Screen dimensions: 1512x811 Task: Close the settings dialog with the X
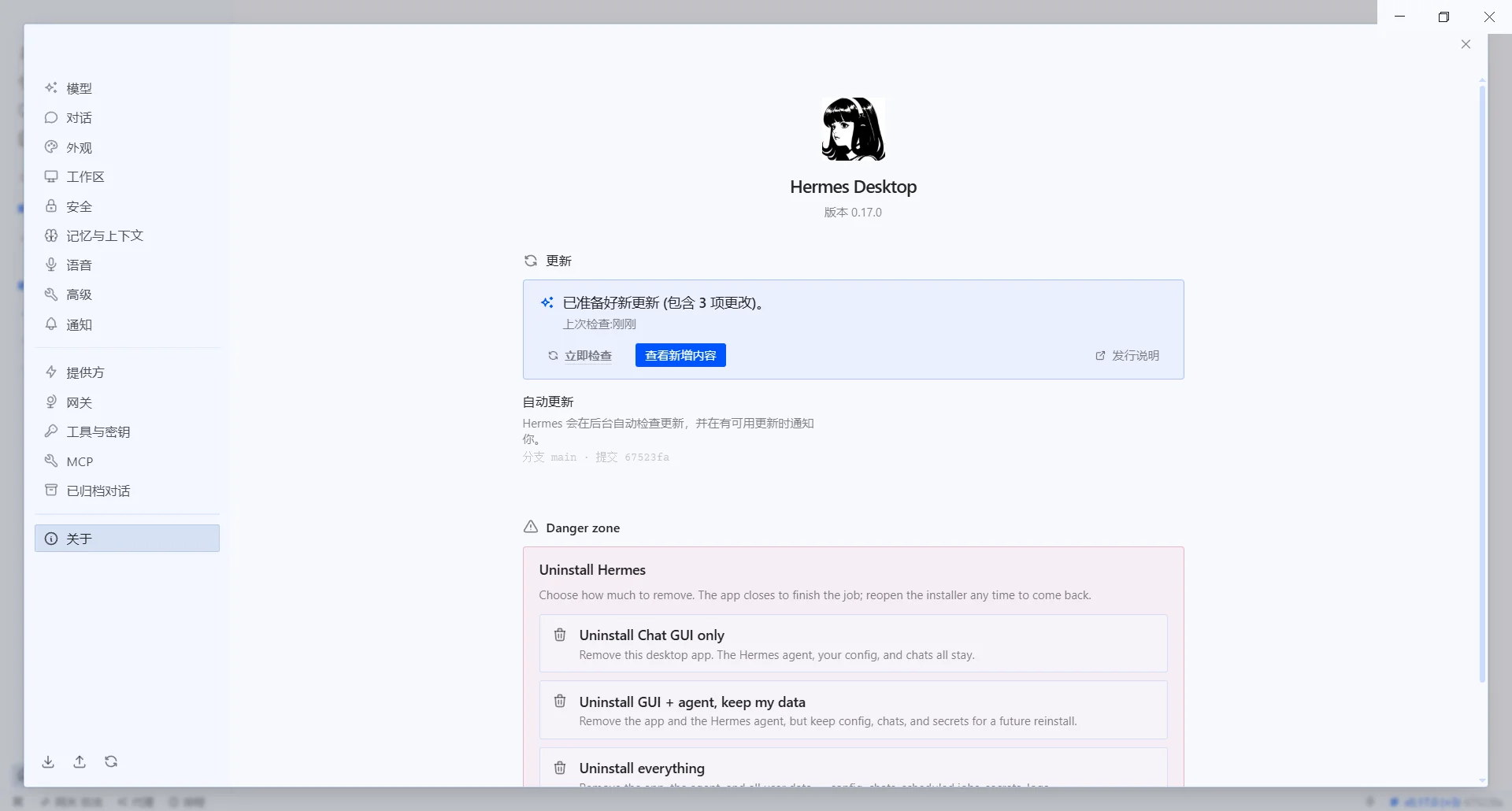coord(1466,44)
